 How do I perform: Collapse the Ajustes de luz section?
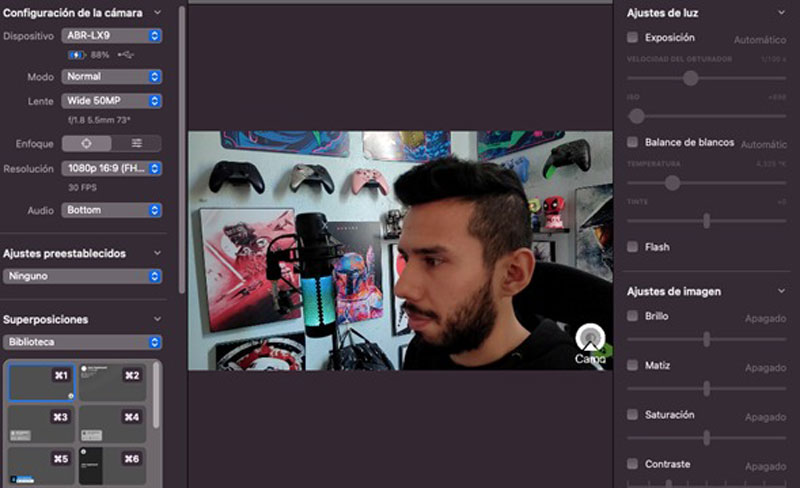(782, 13)
